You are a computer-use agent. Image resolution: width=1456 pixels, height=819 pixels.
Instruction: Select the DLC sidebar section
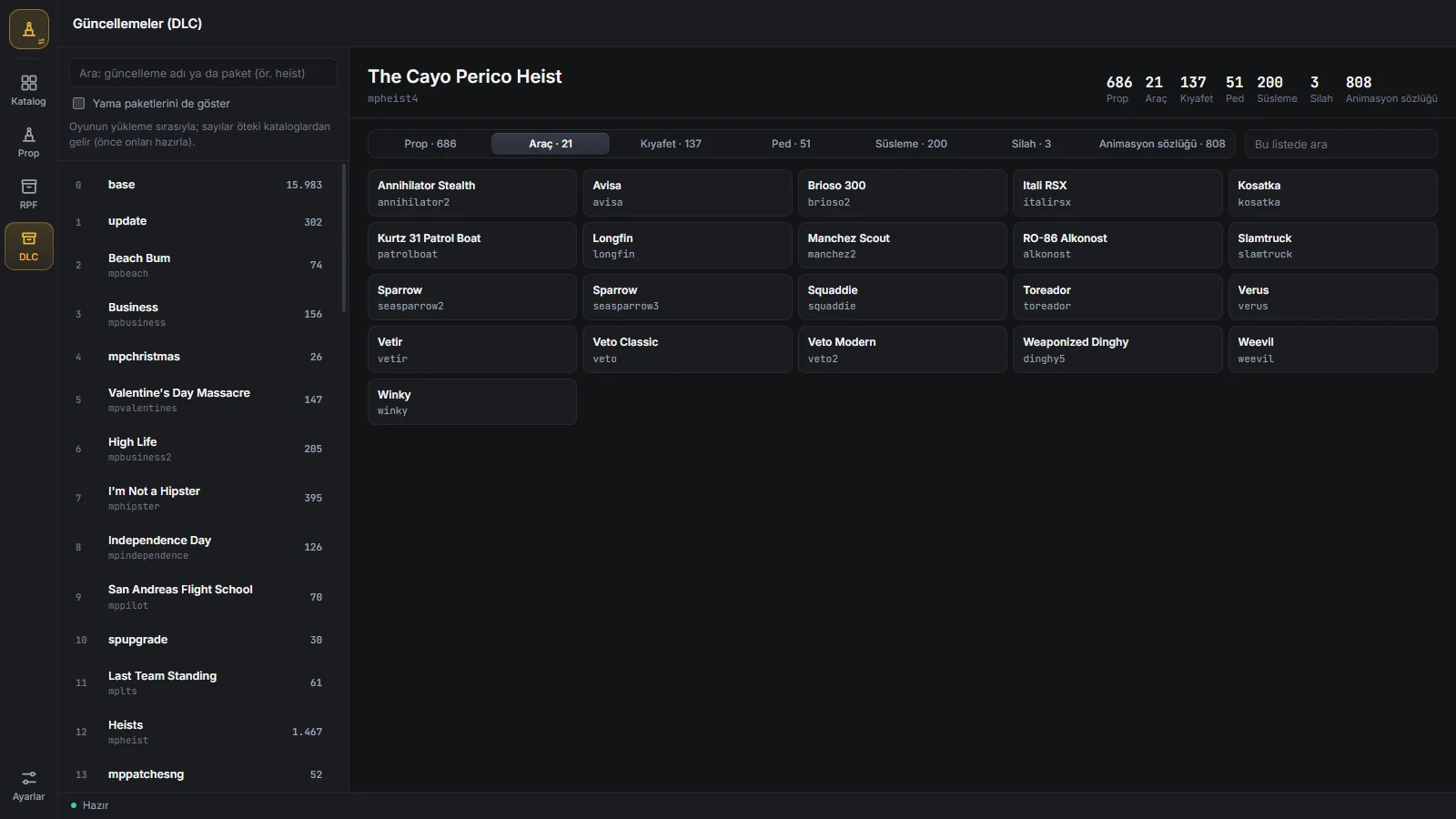(x=28, y=247)
